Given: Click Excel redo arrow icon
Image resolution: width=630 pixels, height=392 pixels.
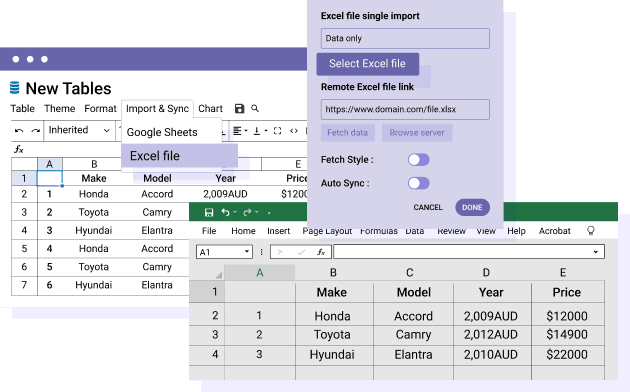Looking at the screenshot, I should click(247, 212).
